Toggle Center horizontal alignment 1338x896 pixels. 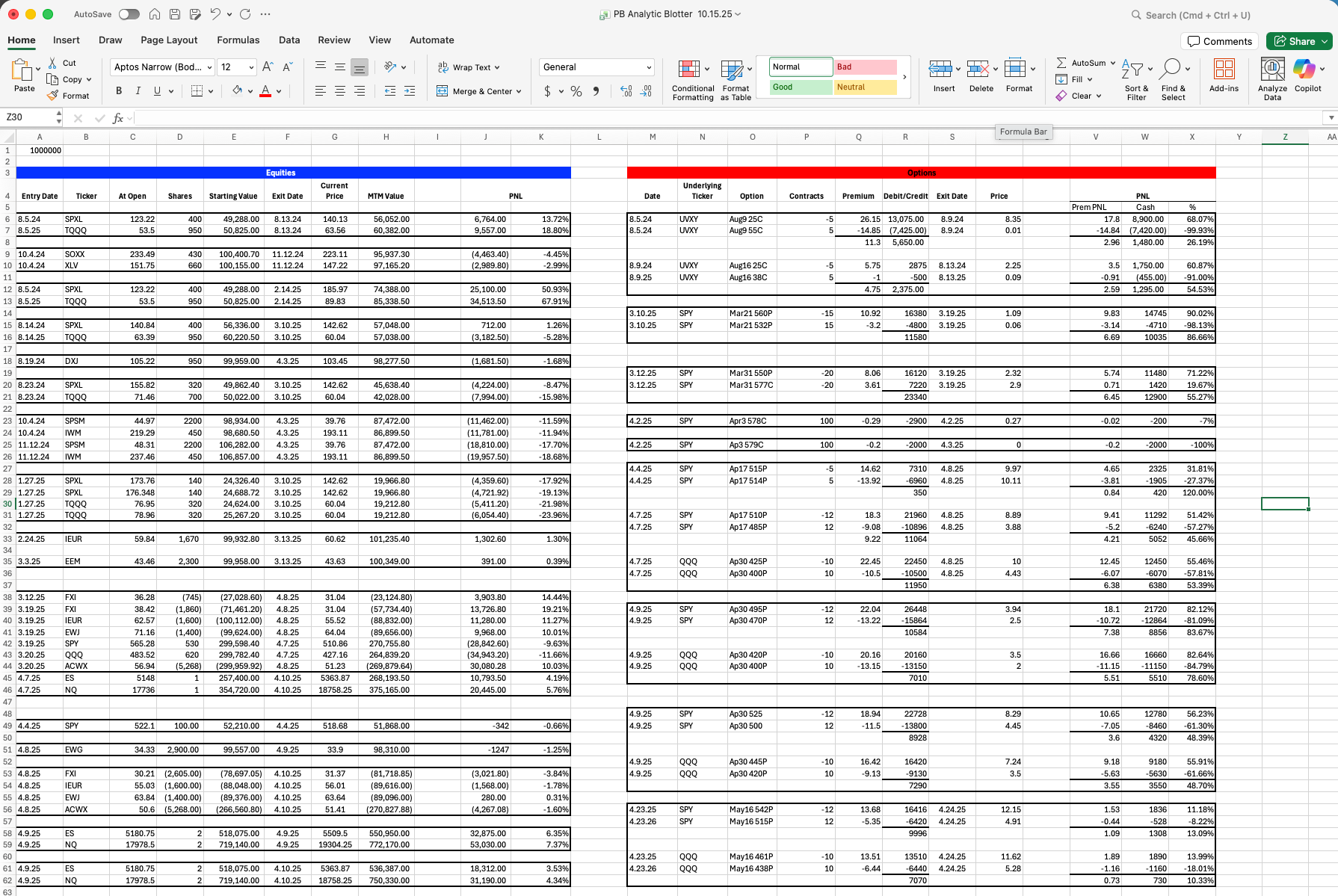340,90
